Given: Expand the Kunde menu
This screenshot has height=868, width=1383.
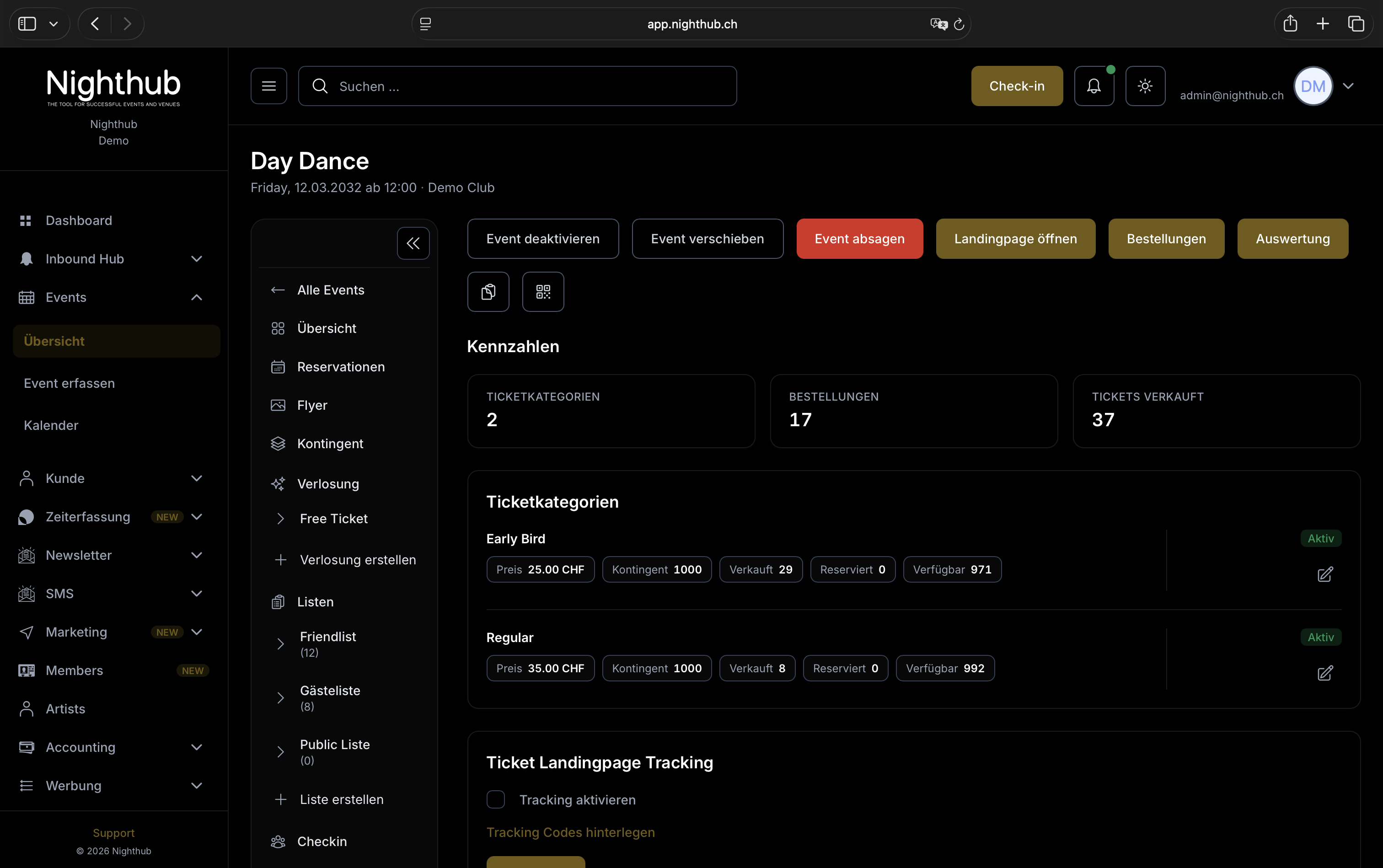Looking at the screenshot, I should pyautogui.click(x=196, y=478).
